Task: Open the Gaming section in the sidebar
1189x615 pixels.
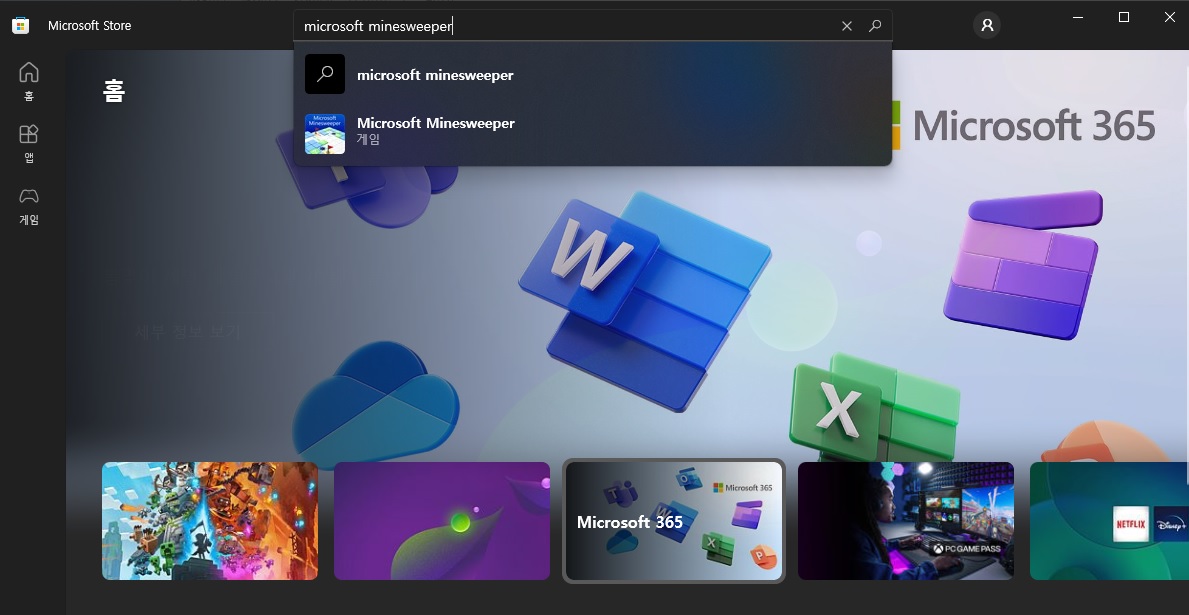Action: (x=29, y=206)
